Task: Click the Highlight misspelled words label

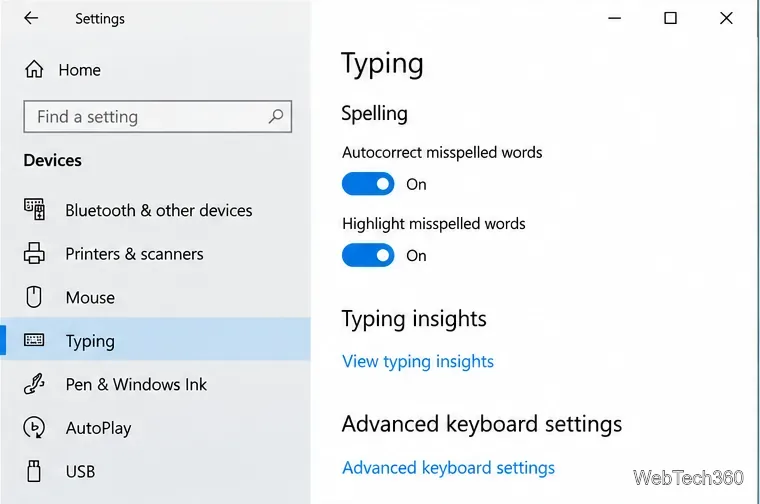Action: click(x=434, y=224)
